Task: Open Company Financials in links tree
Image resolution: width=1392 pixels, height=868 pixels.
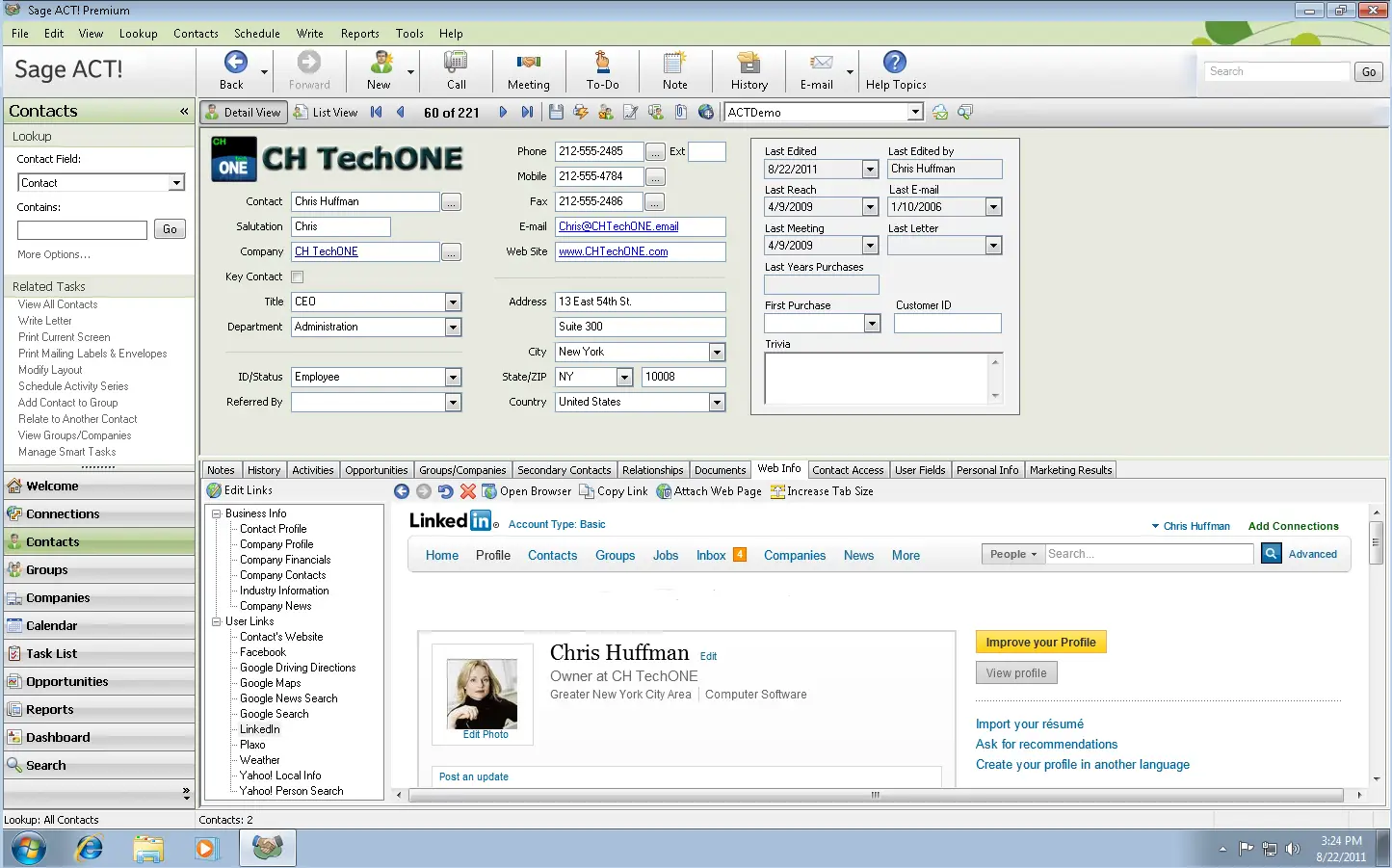Action: 285,560
